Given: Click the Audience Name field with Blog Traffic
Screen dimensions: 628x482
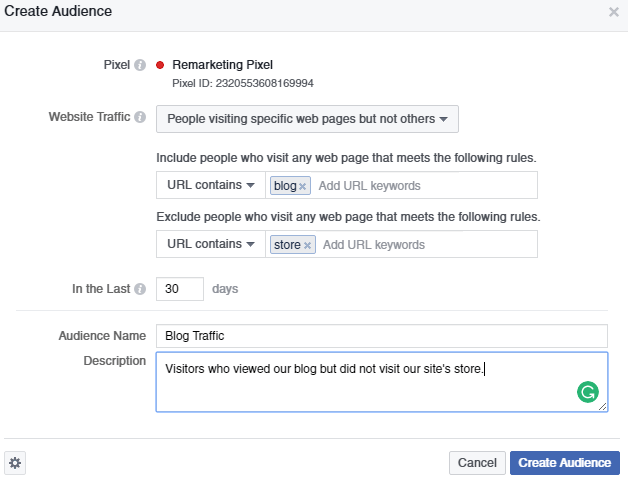Looking at the screenshot, I should click(x=381, y=336).
